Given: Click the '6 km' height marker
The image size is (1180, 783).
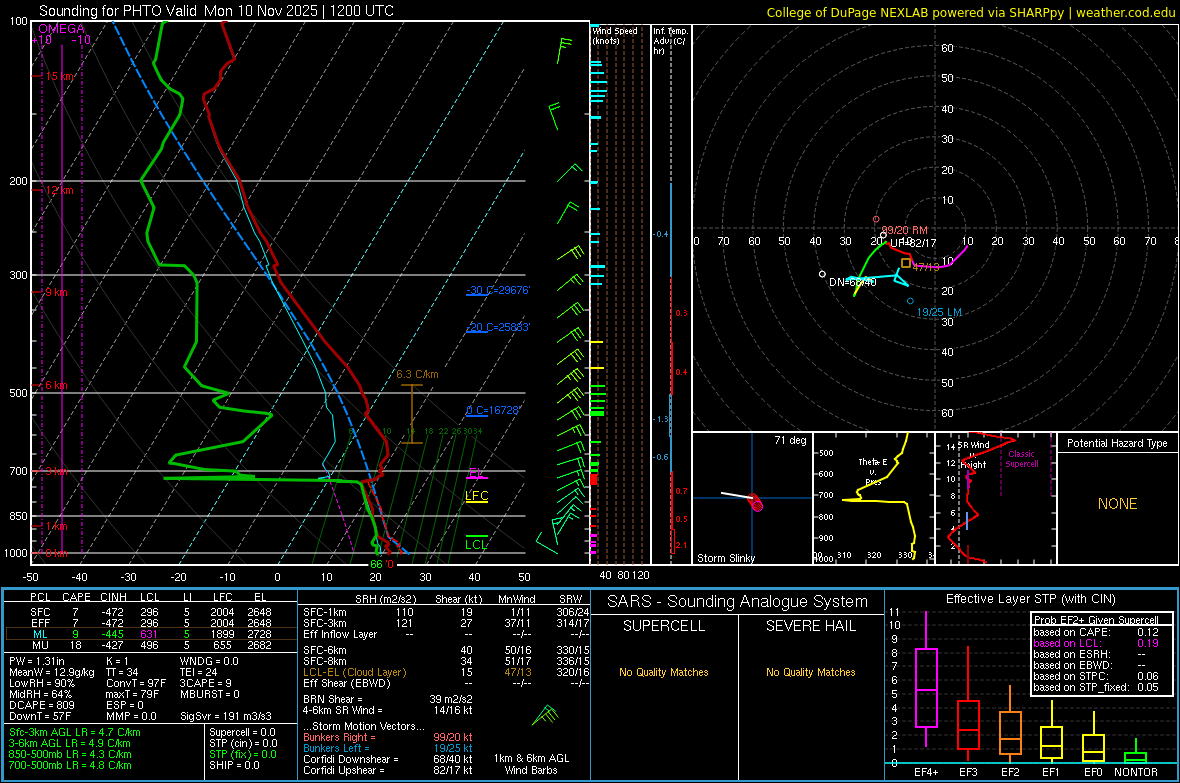Looking at the screenshot, I should point(56,385).
